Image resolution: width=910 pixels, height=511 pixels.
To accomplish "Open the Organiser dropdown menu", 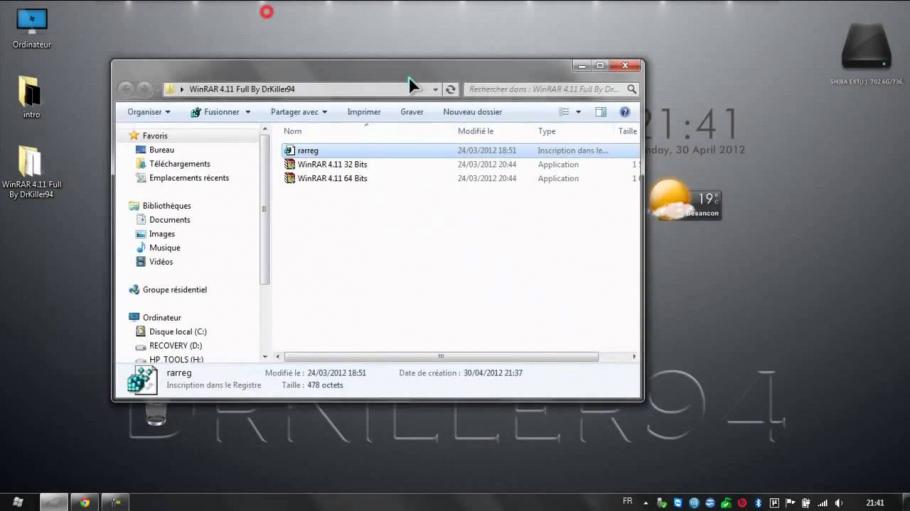I will (x=149, y=111).
